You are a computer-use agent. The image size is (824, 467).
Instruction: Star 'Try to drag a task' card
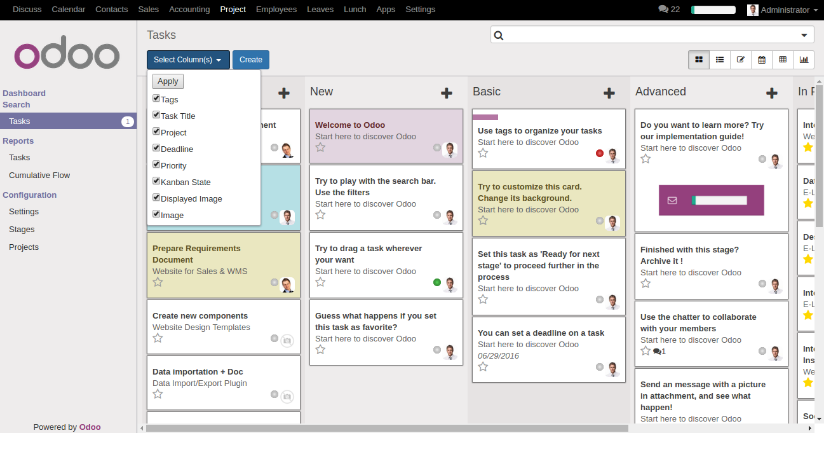pyautogui.click(x=320, y=282)
